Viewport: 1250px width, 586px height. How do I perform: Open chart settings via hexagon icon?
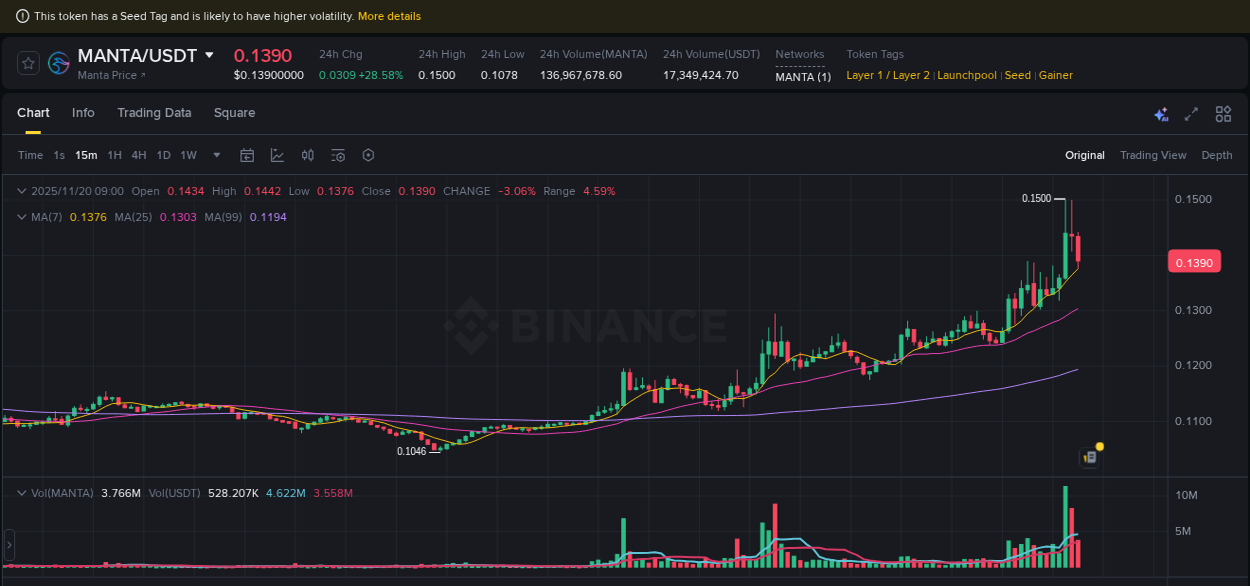click(x=367, y=155)
